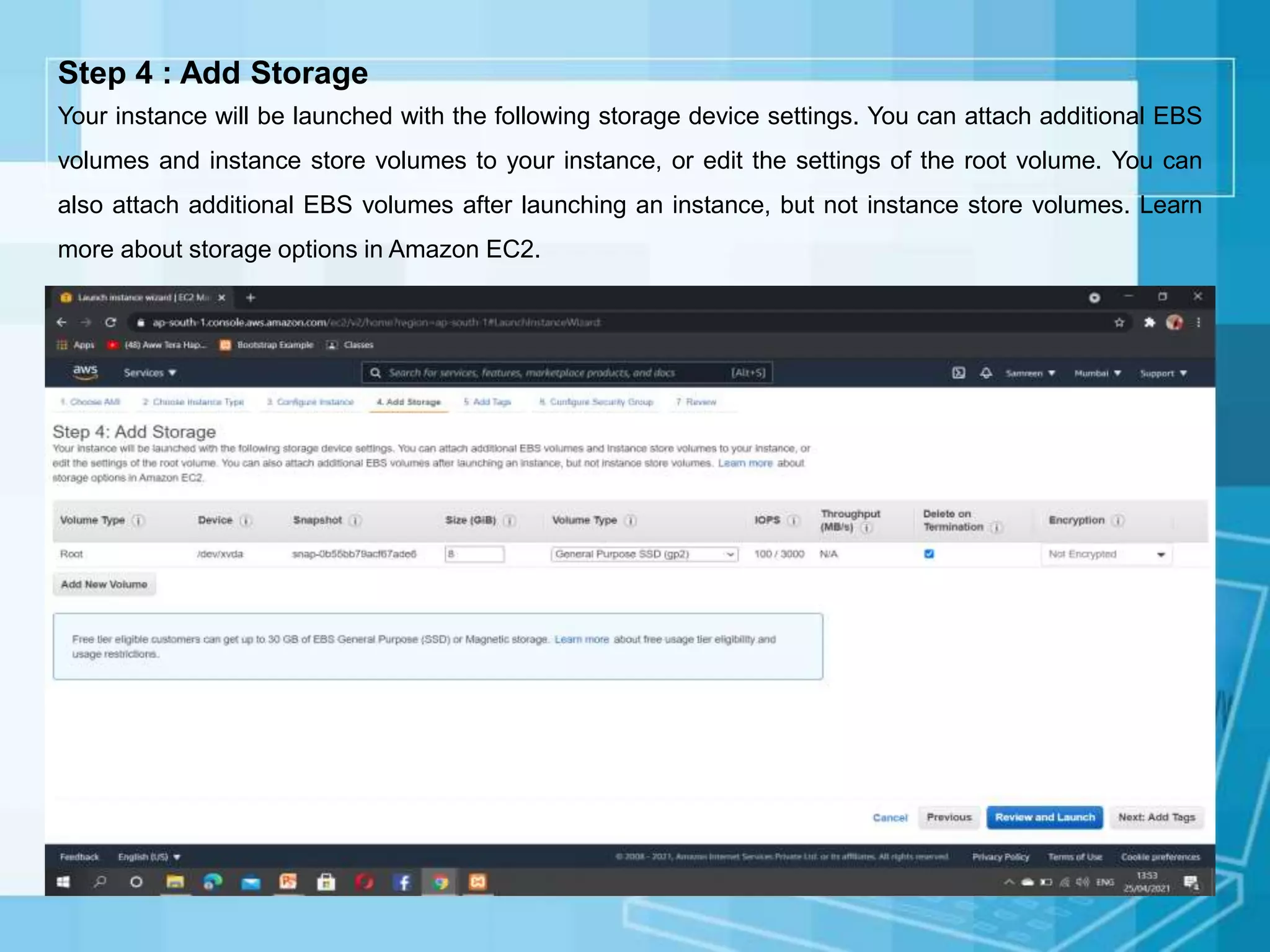Open the Chrome profile avatar

coord(1174,322)
